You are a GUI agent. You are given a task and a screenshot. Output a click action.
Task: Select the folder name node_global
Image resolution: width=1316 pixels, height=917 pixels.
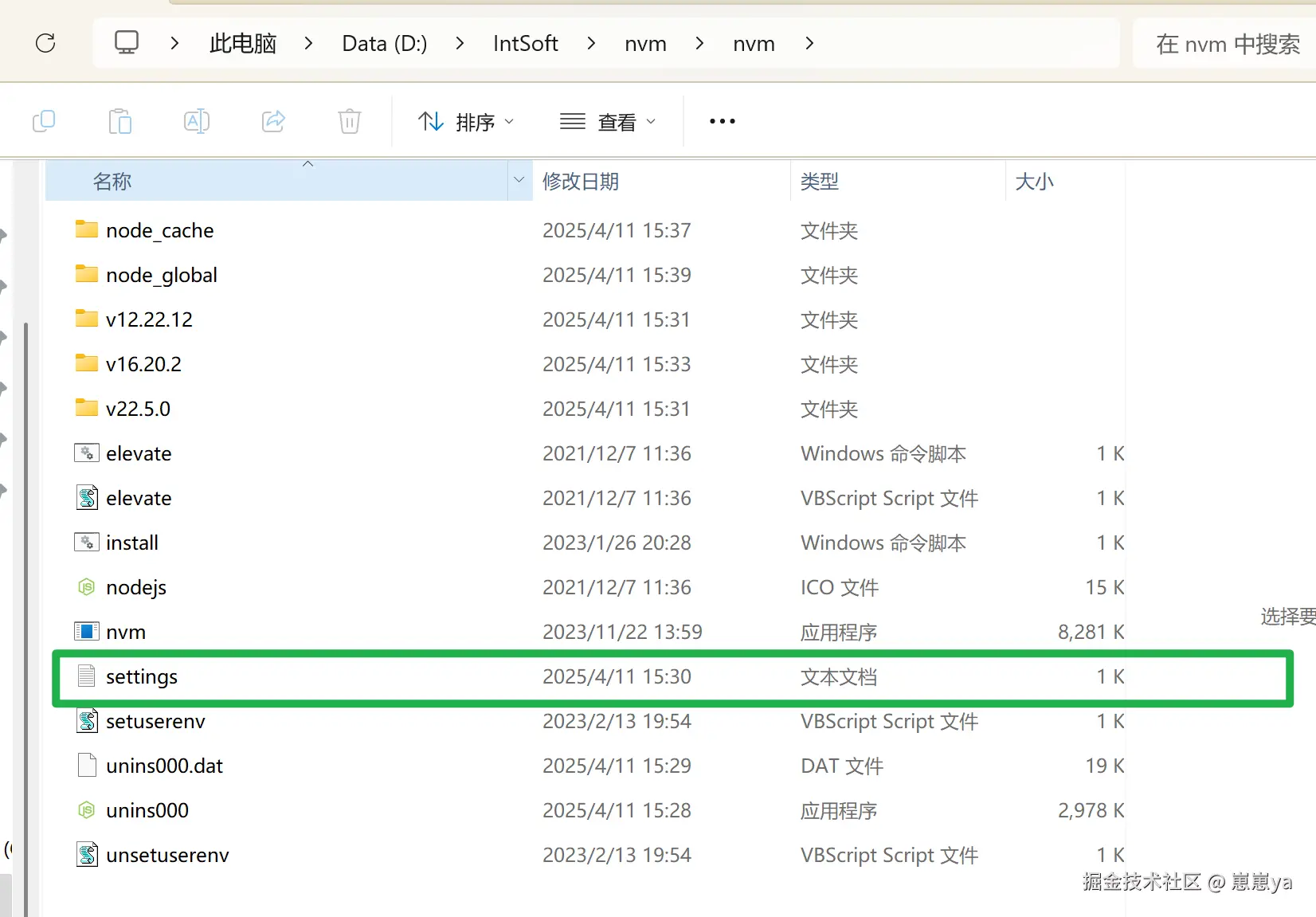[162, 275]
